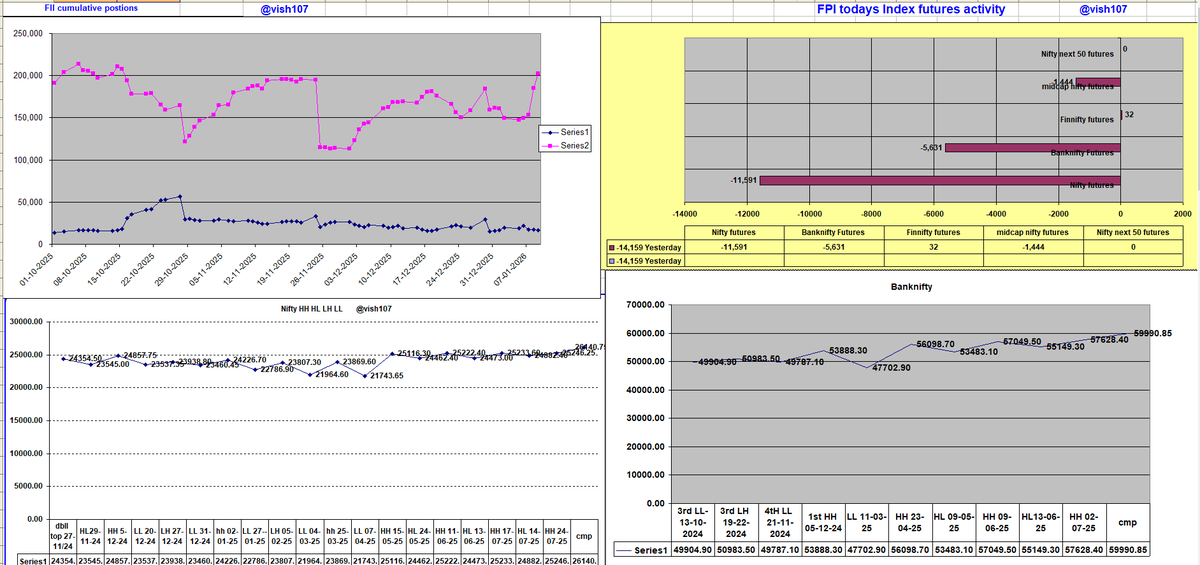1200x565 pixels.
Task: Select the Banknifty chart title
Action: pos(910,286)
